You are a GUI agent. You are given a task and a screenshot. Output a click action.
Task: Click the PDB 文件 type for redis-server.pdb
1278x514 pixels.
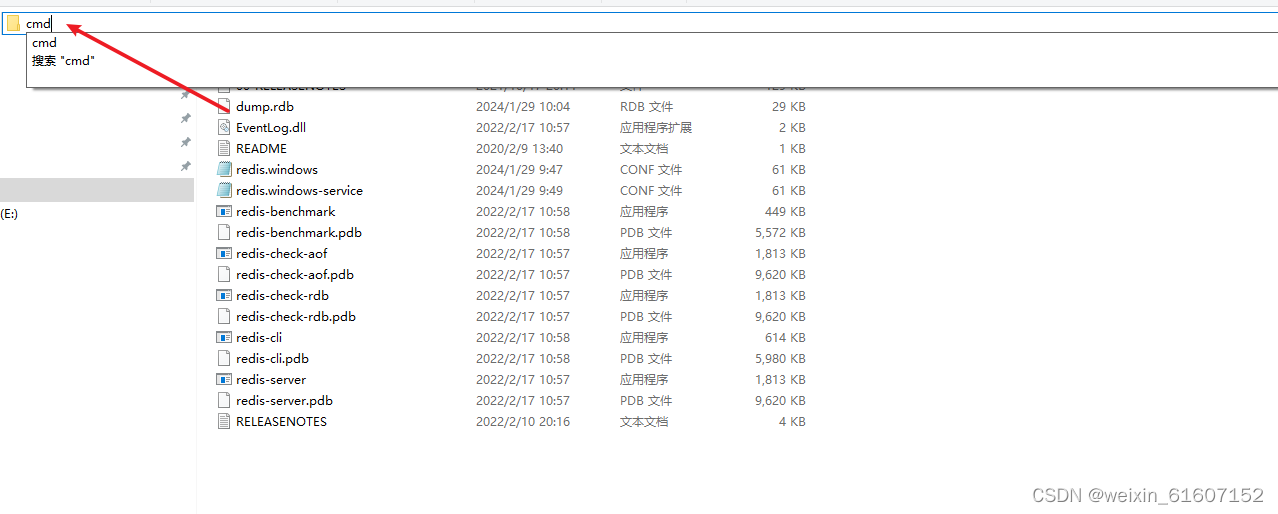click(x=646, y=400)
